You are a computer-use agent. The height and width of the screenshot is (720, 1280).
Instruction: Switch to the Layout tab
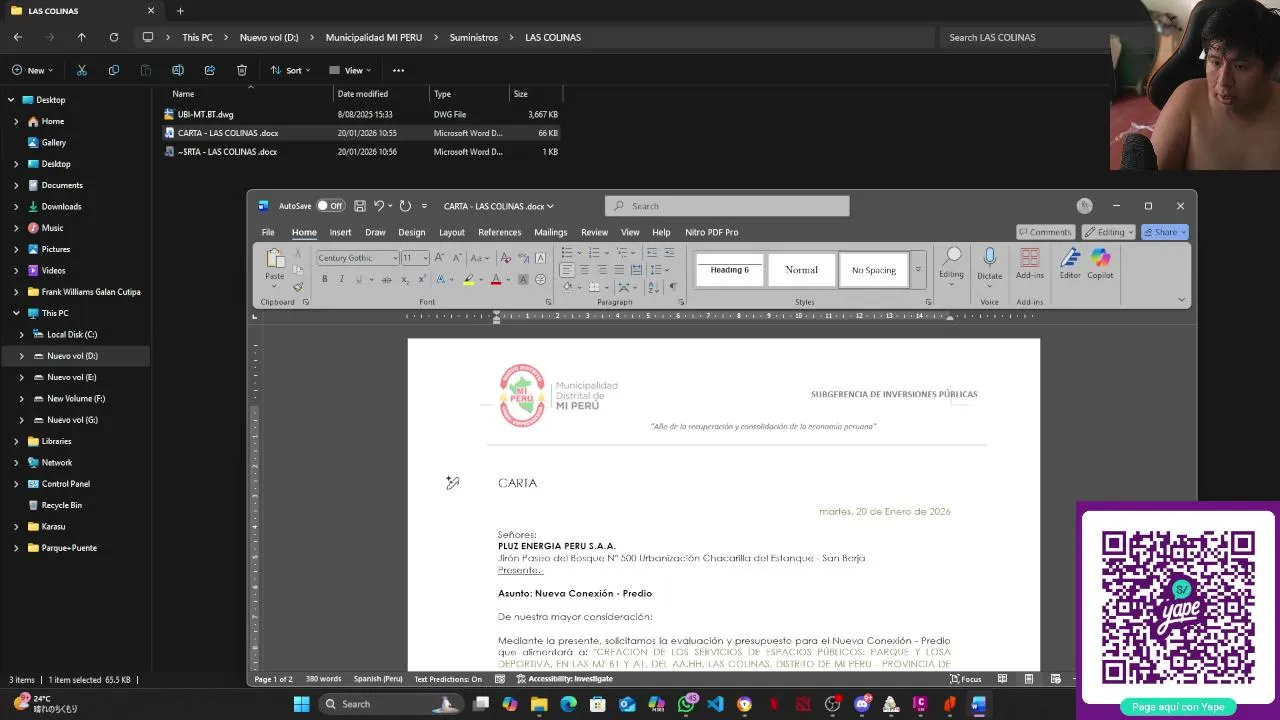(452, 232)
